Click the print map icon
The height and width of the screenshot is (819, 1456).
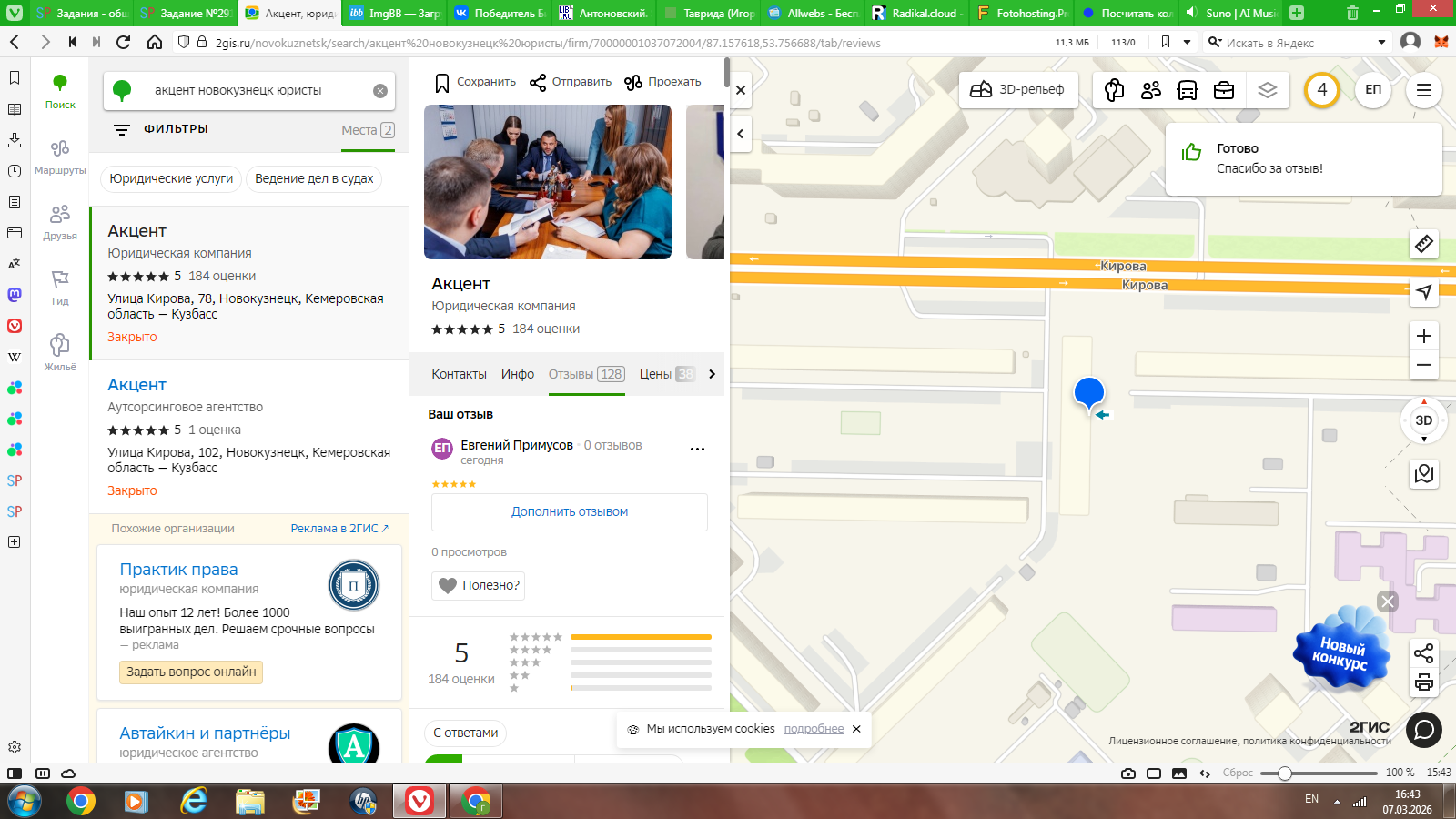tap(1424, 682)
